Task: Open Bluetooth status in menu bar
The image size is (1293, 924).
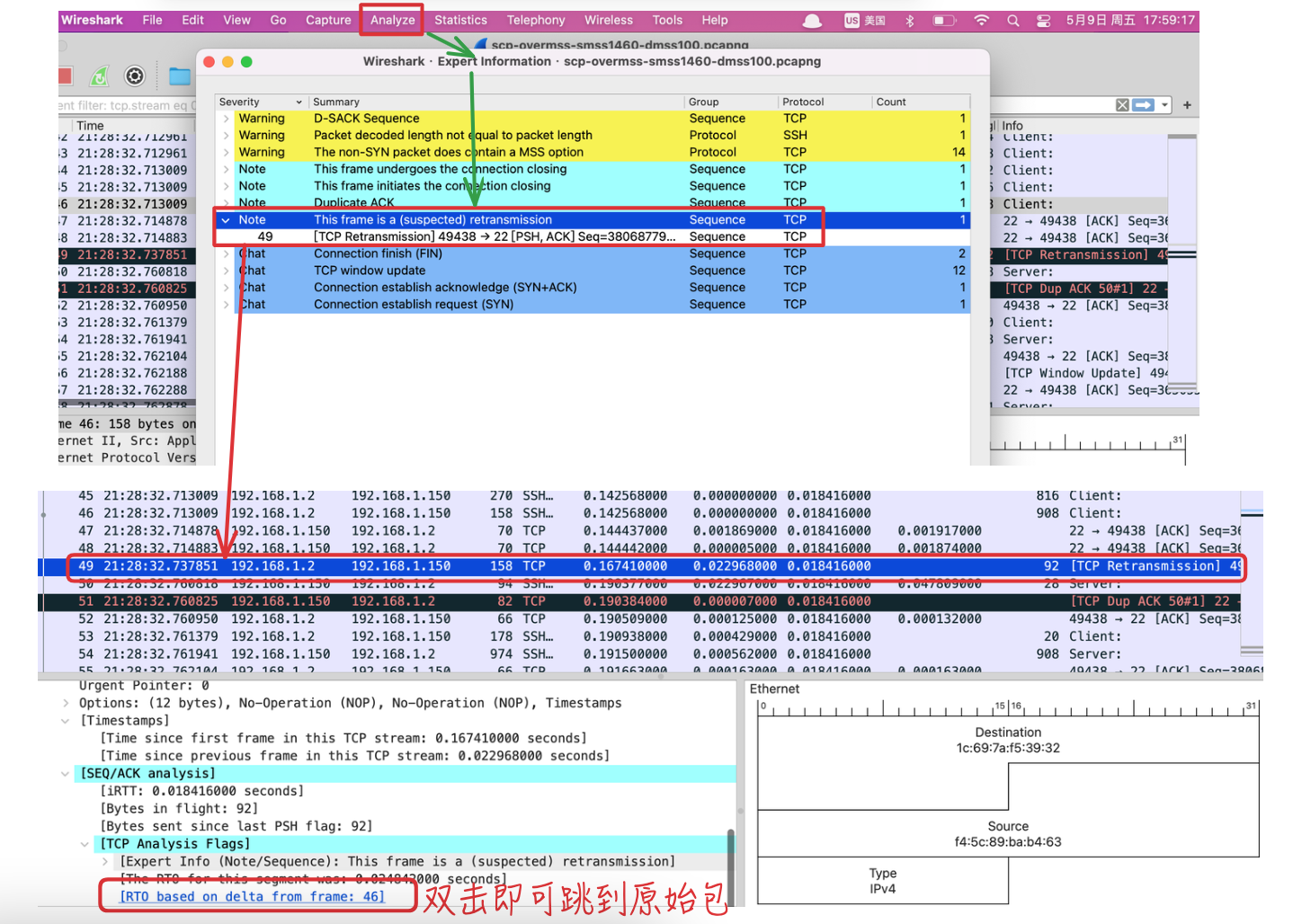Action: point(910,21)
